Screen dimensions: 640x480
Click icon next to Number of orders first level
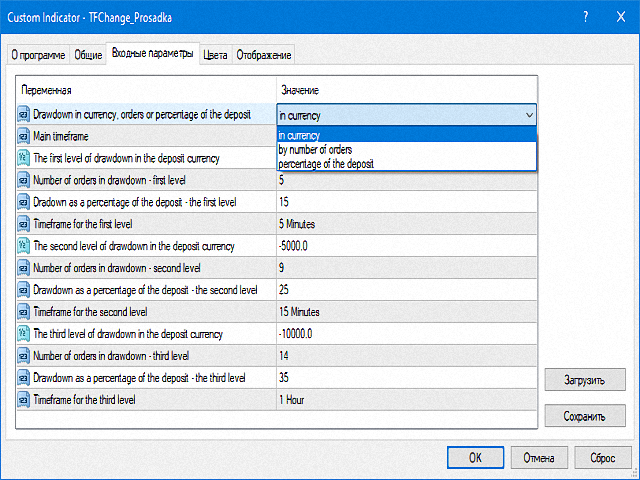pyautogui.click(x=24, y=180)
